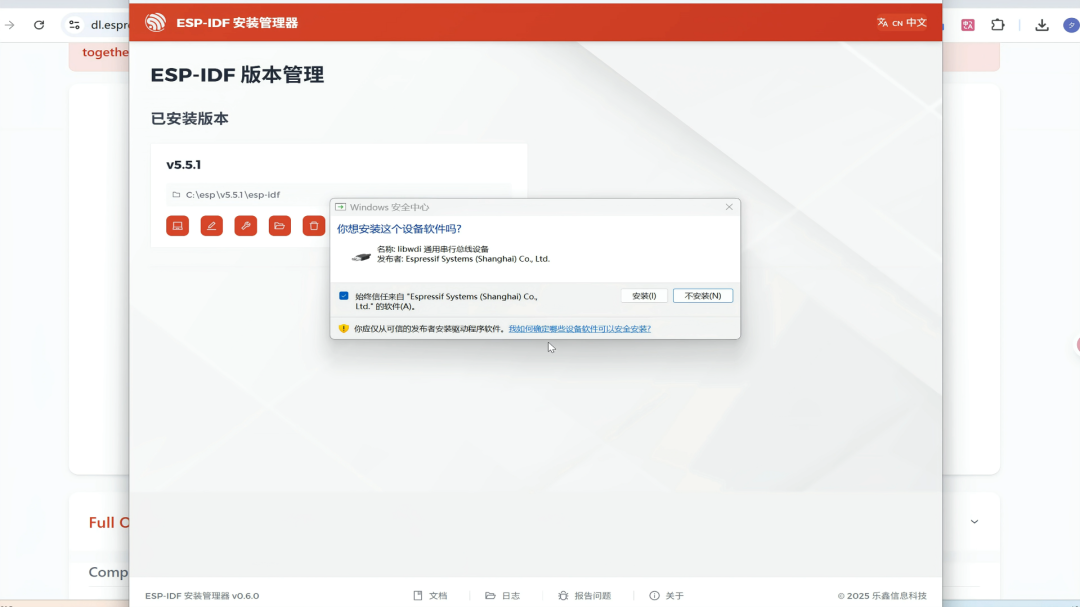Image resolution: width=1080 pixels, height=607 pixels.
Task: Expand the chevron on the background web page
Action: 974,522
